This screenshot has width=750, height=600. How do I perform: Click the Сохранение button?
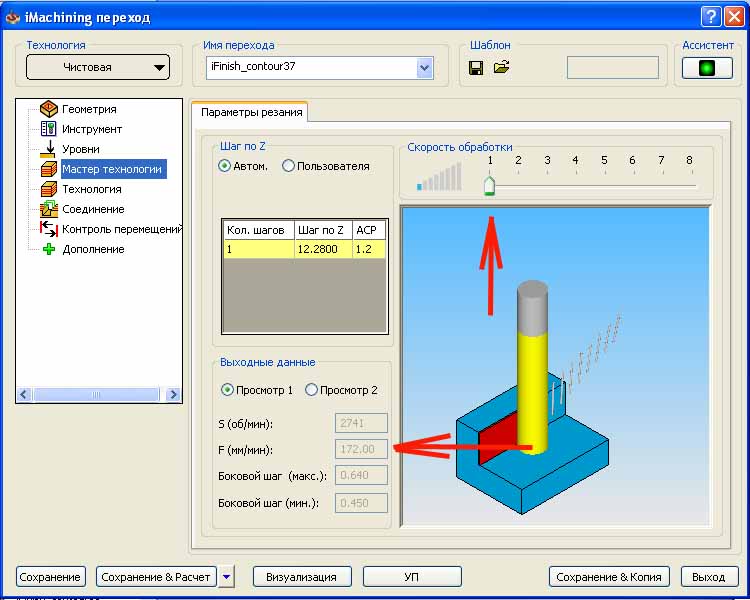(51, 577)
